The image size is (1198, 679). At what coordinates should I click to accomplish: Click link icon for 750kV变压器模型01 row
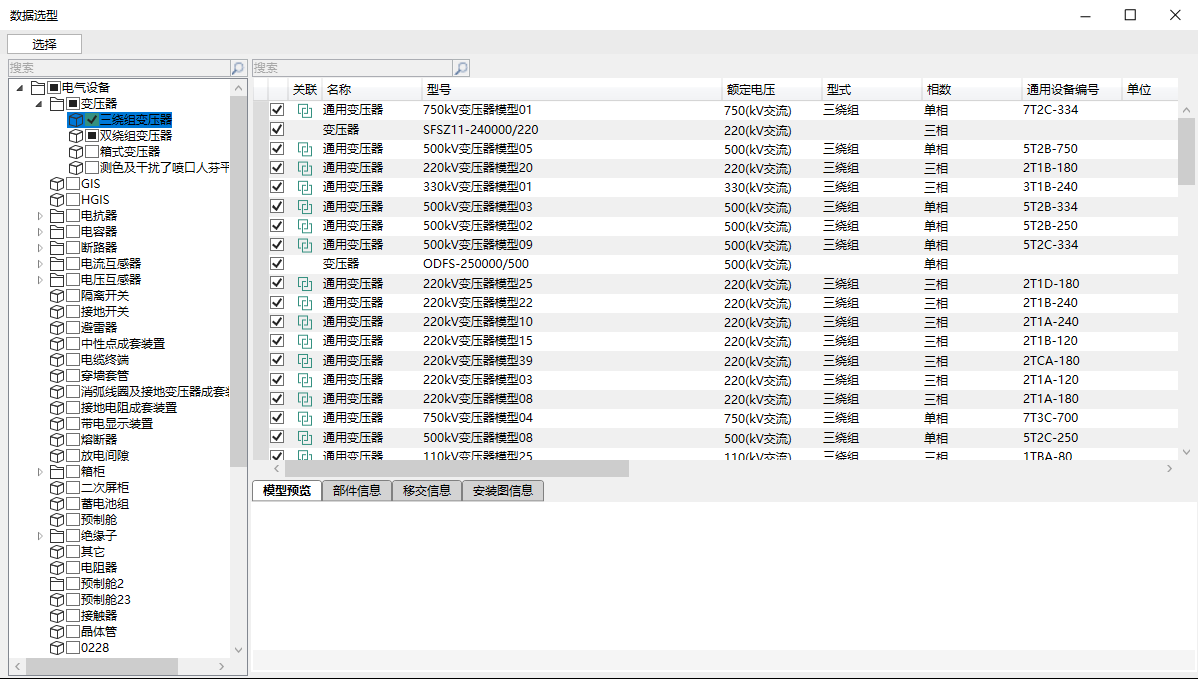[305, 110]
